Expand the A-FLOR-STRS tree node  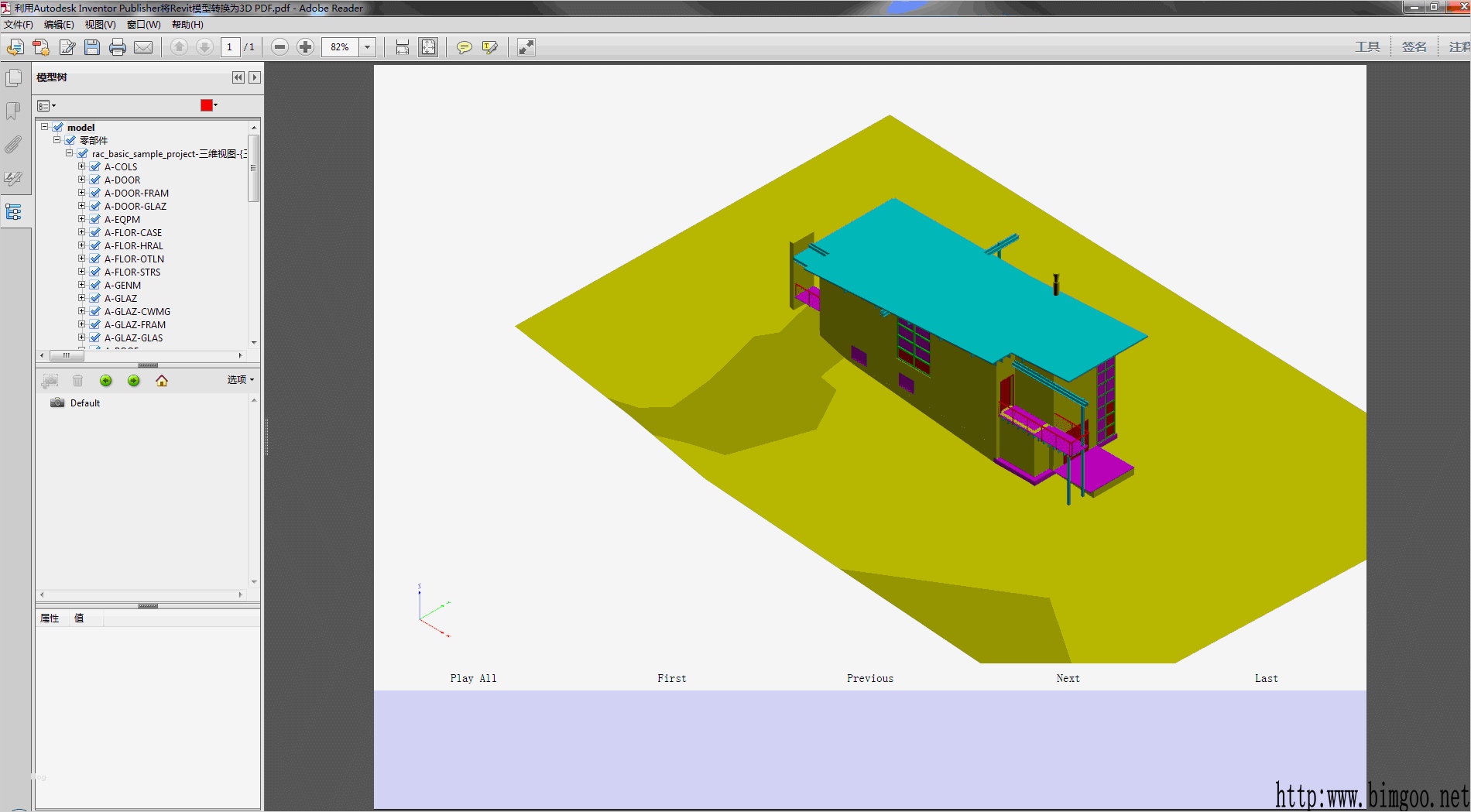click(x=81, y=272)
